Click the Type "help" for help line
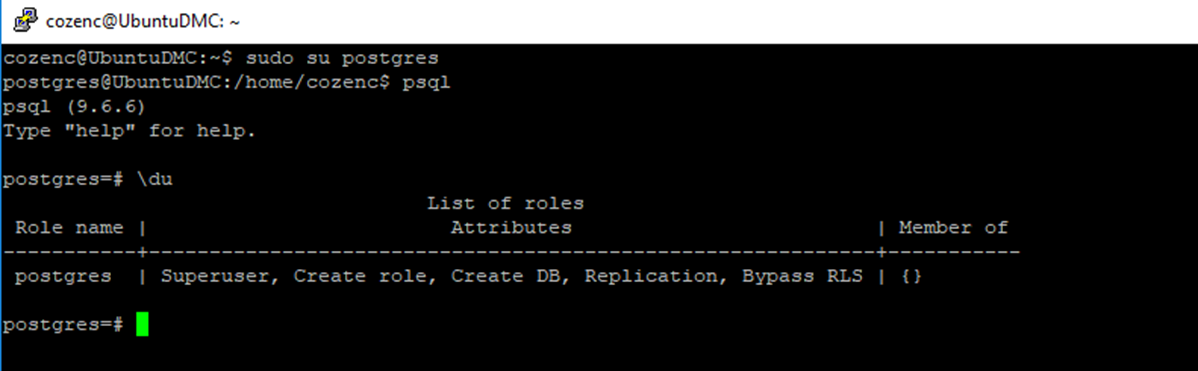 pyautogui.click(x=129, y=131)
